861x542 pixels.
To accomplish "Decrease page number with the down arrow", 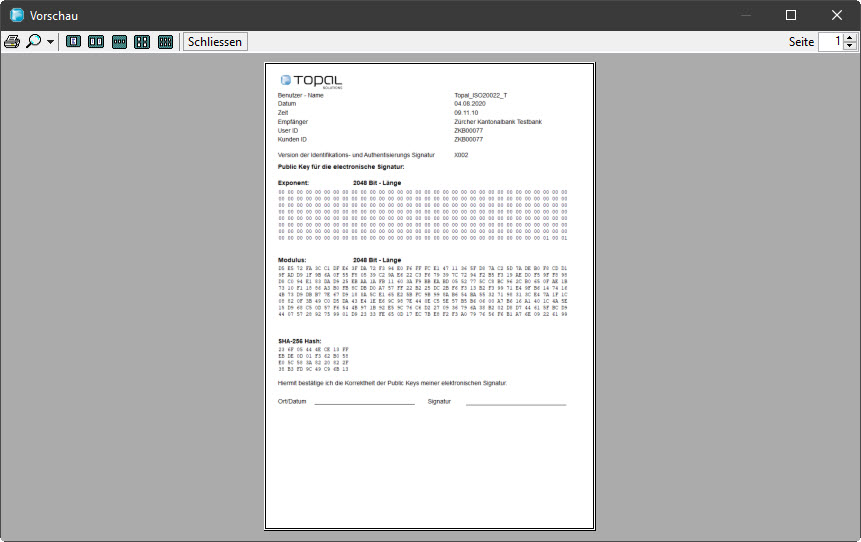I will coord(849,46).
